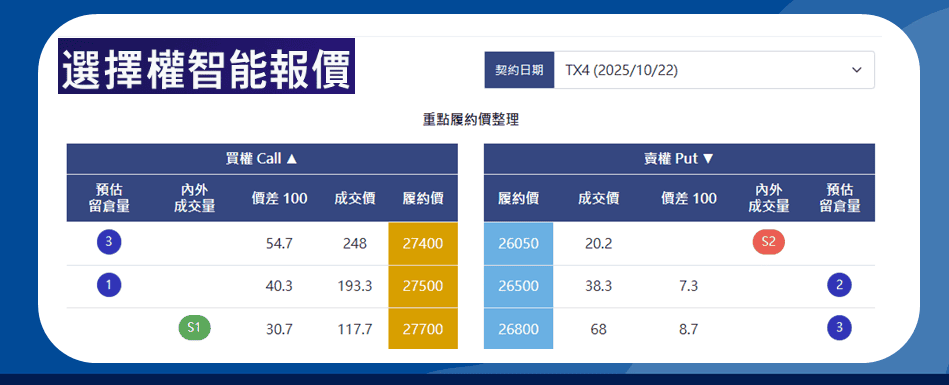Click the 7.3 put spread value
The image size is (949, 385).
coord(689,286)
